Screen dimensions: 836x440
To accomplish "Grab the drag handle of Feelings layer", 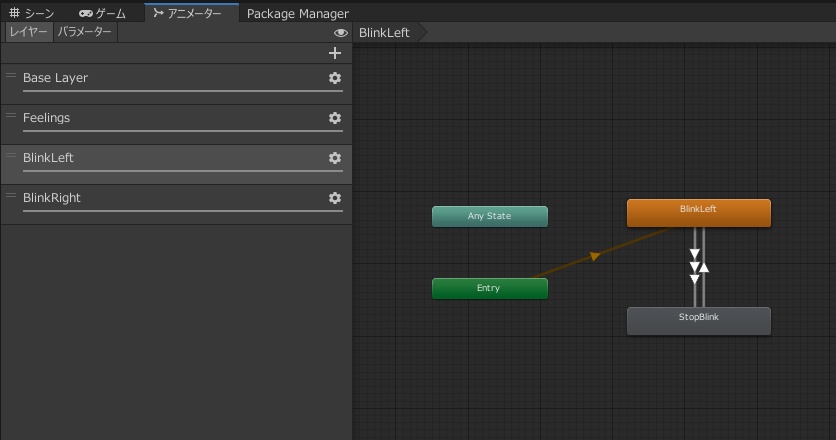I will [x=11, y=115].
